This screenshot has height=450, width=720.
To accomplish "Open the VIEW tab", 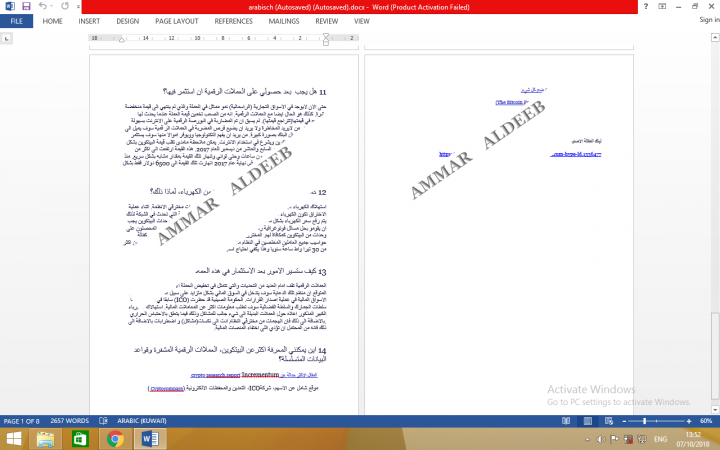I will tap(362, 21).
